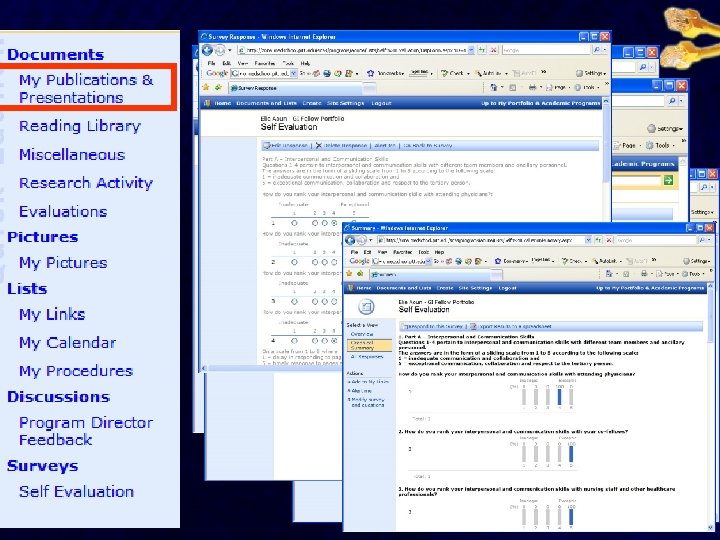Select rating 1 radio for question 3
This screenshot has height=540, width=720.
294,302
